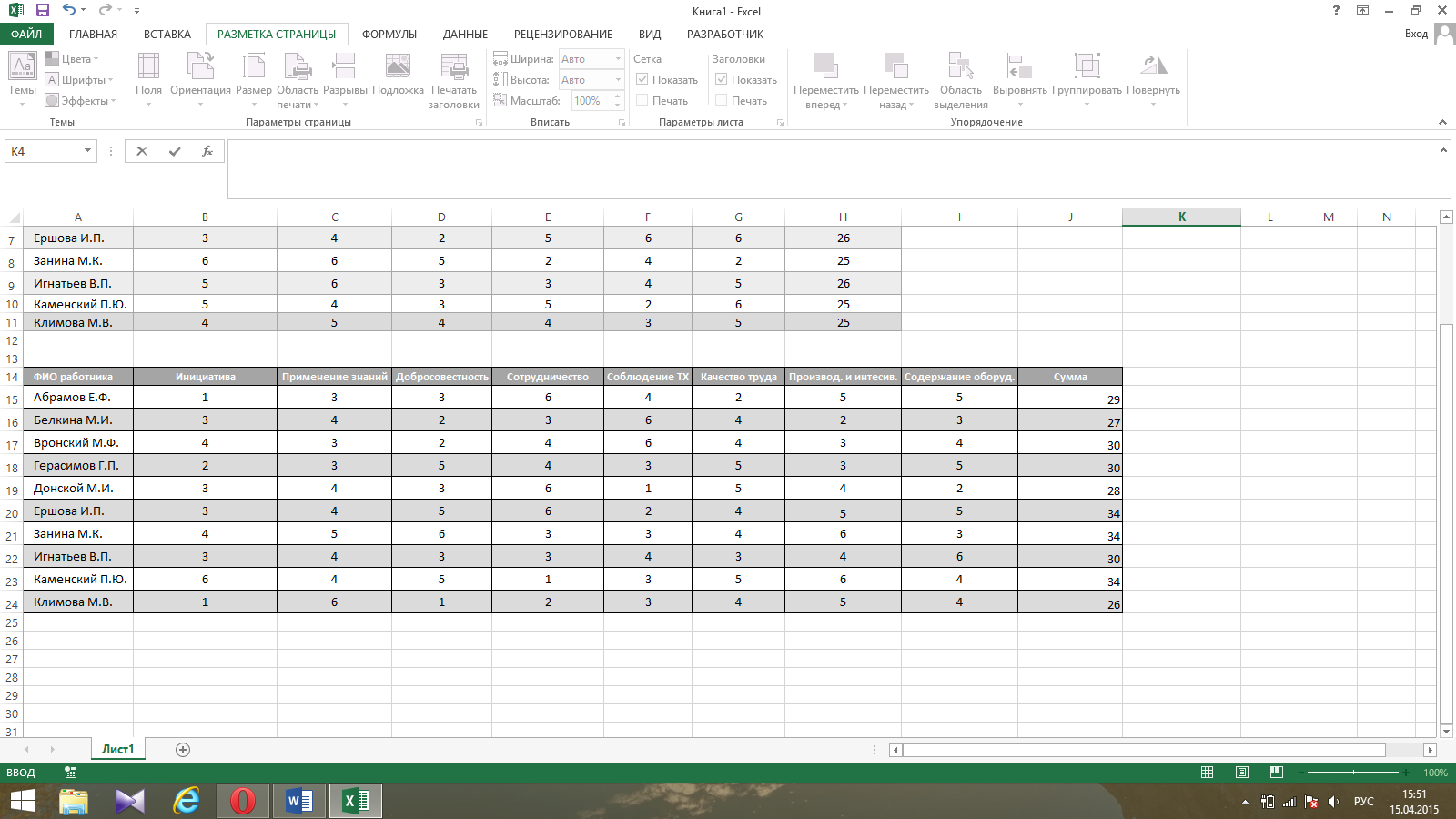Open Sheet Options dialog launcher
Viewport: 1456px width, 819px height.
pyautogui.click(x=780, y=123)
